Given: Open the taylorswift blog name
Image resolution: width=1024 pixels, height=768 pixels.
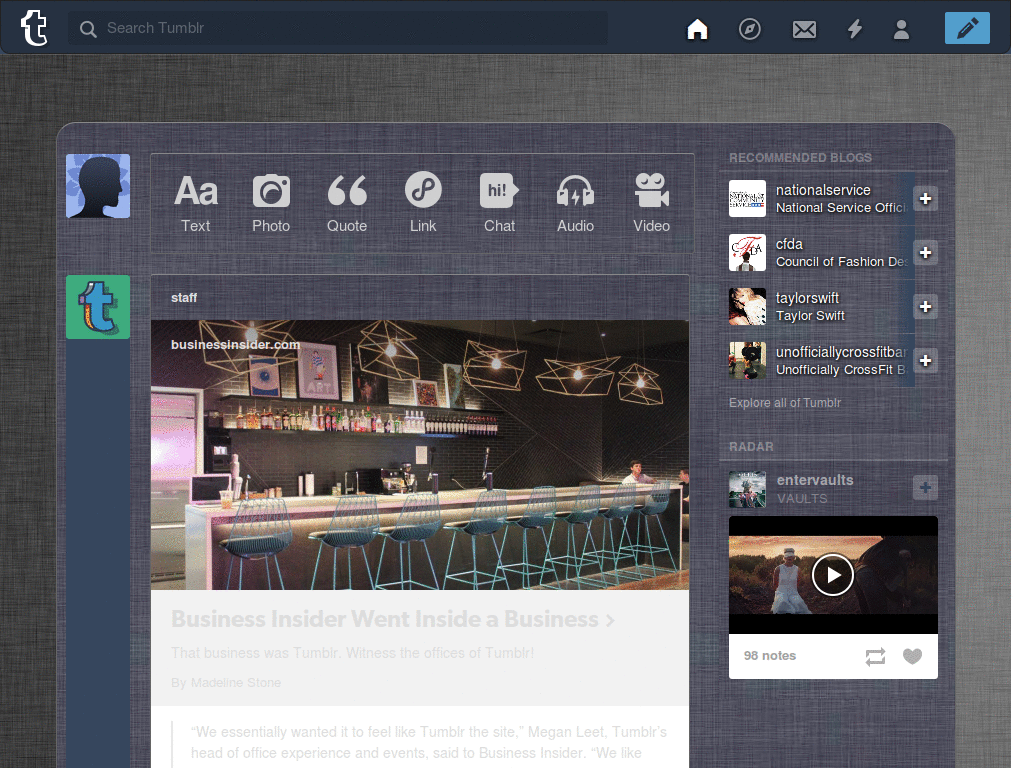Looking at the screenshot, I should pos(807,298).
